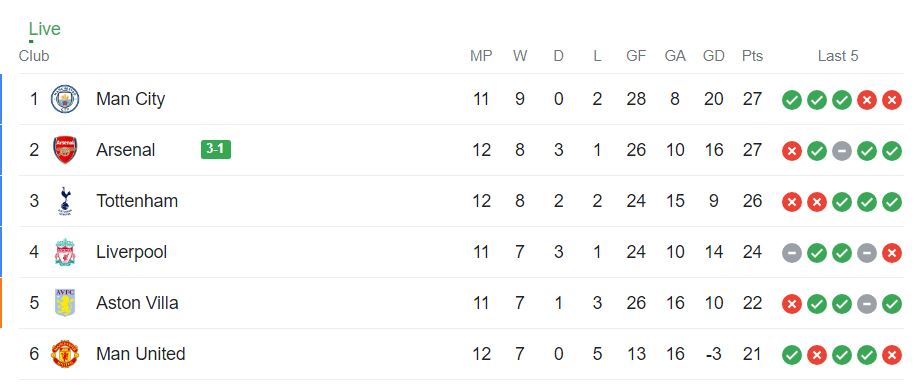Open the Tottenham team name link
The height and width of the screenshot is (385, 918).
coord(137,201)
